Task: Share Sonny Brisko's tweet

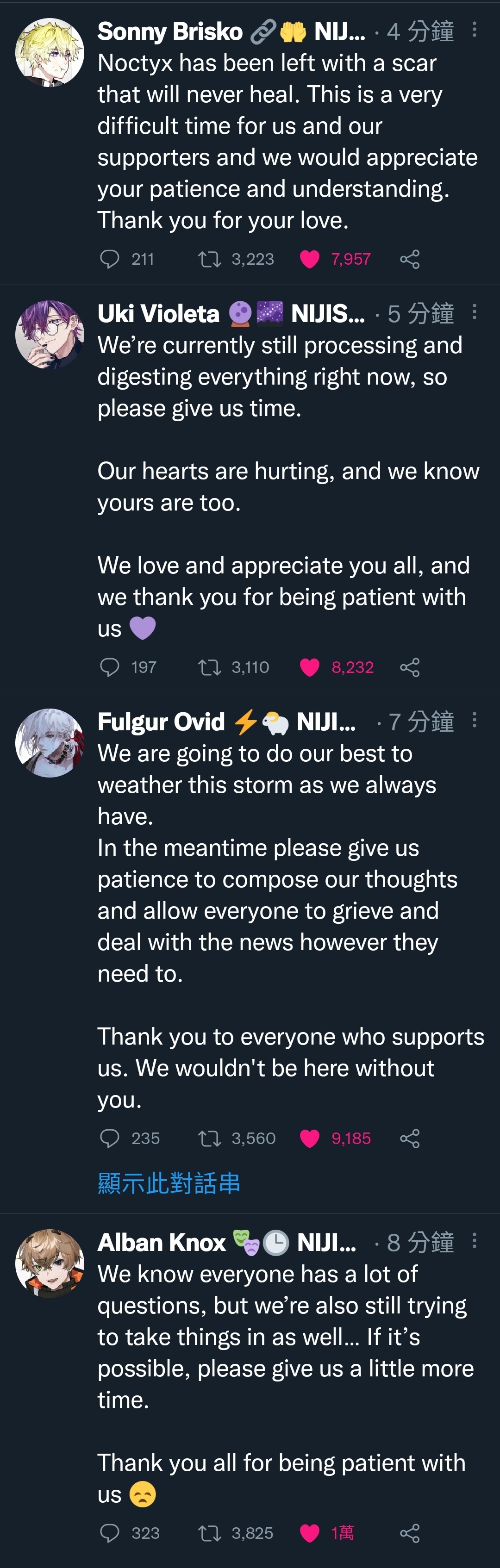Action: tap(410, 259)
